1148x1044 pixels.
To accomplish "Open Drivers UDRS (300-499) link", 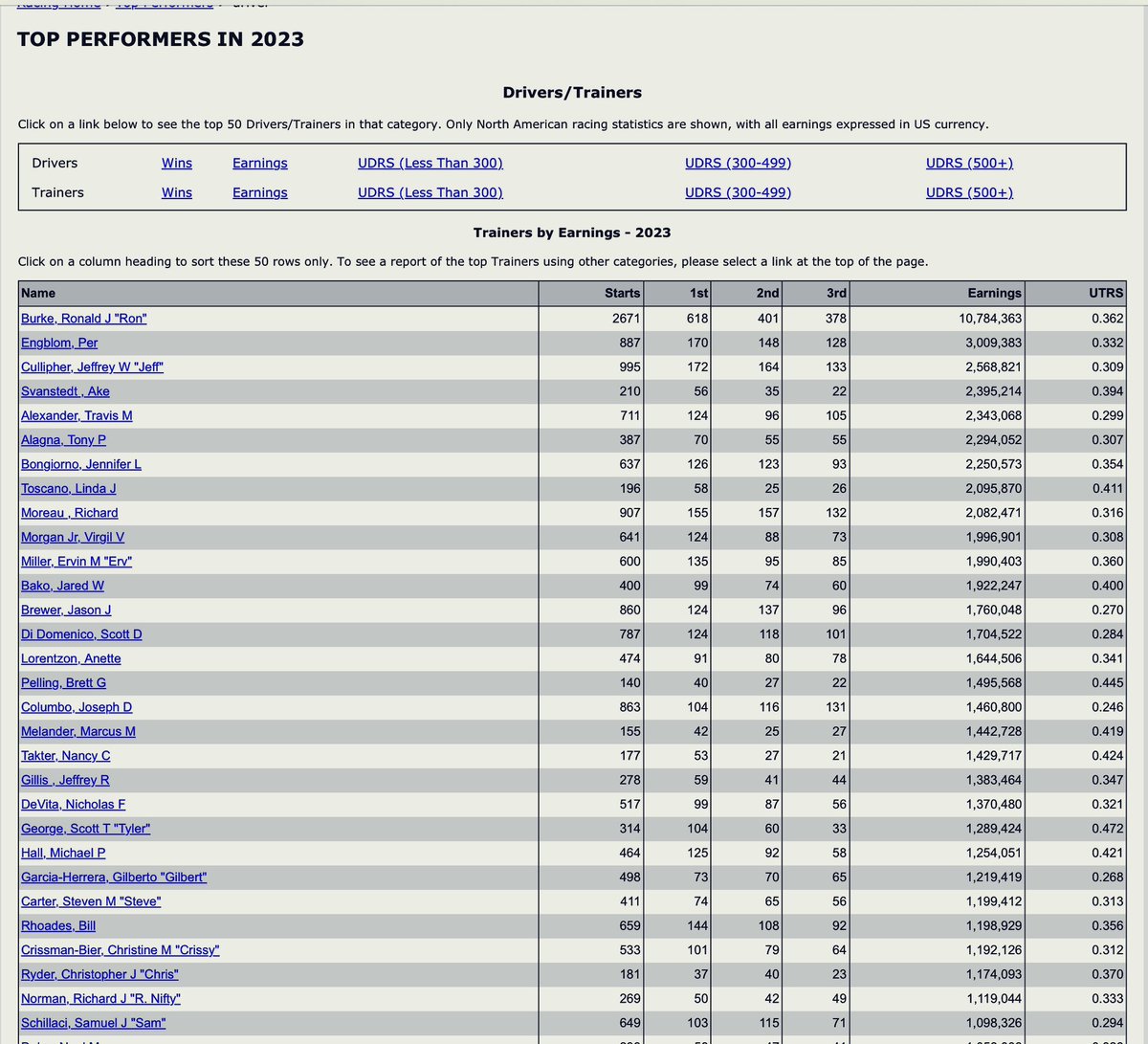I will coord(739,163).
